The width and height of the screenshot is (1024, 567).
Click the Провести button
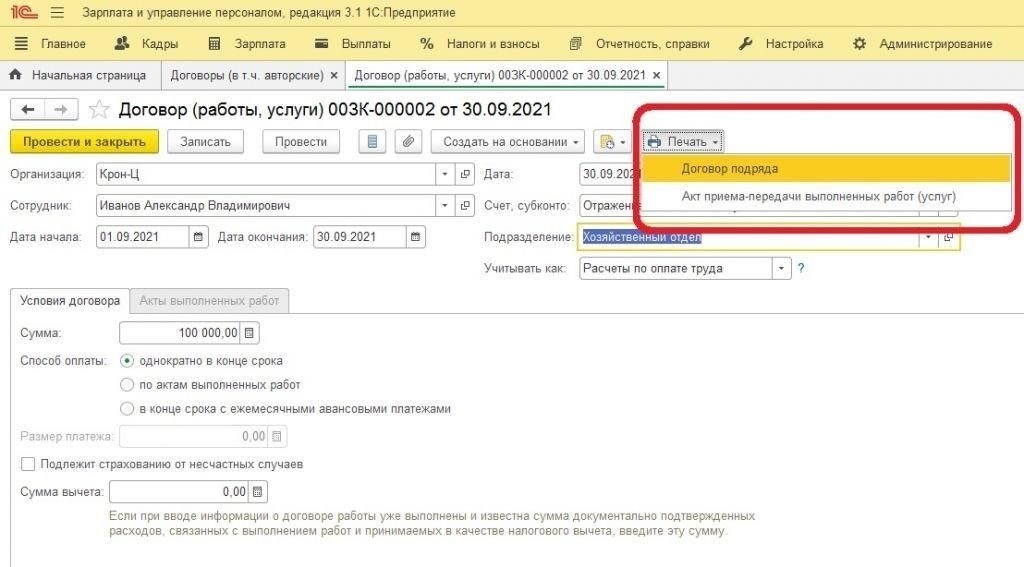click(300, 142)
